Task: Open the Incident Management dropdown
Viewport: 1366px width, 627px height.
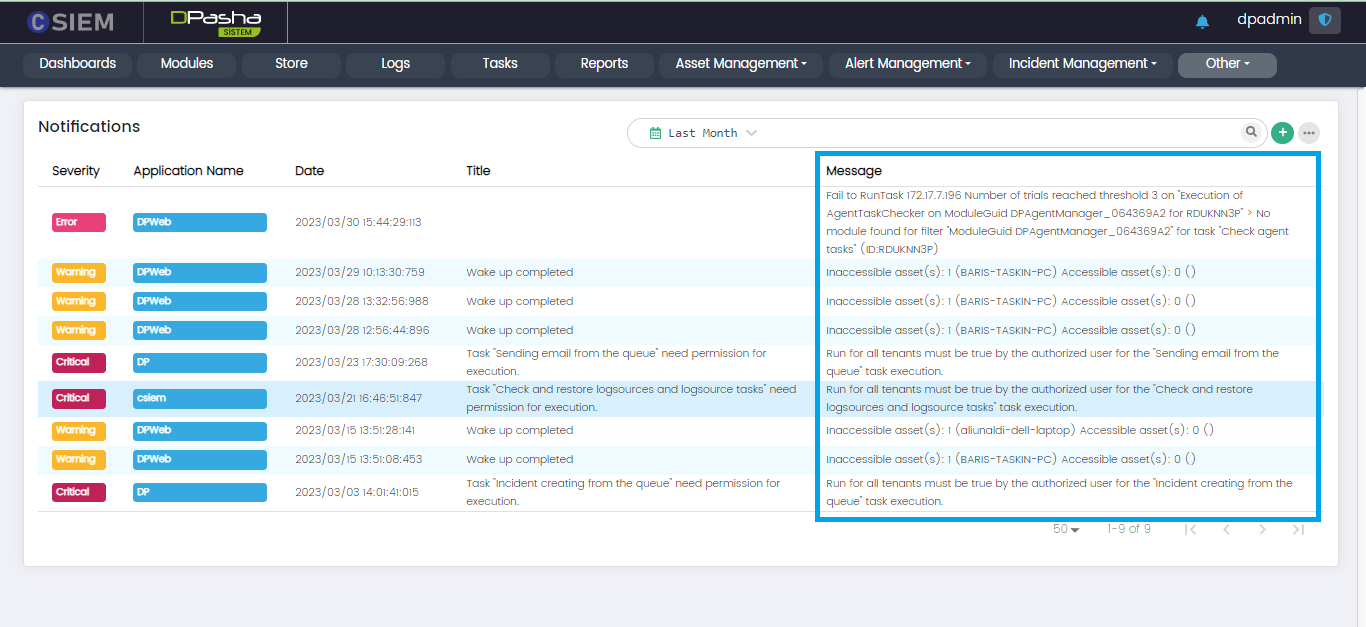Action: click(1082, 64)
